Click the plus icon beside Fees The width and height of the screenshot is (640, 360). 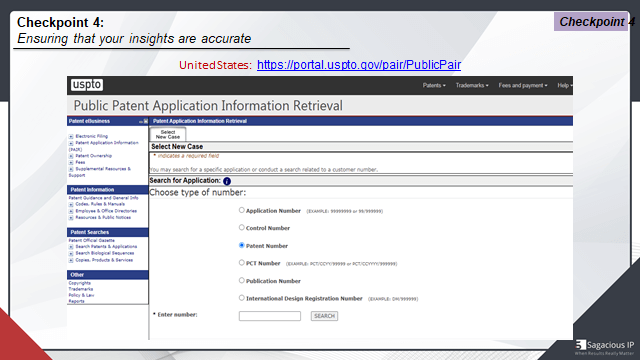coord(71,162)
